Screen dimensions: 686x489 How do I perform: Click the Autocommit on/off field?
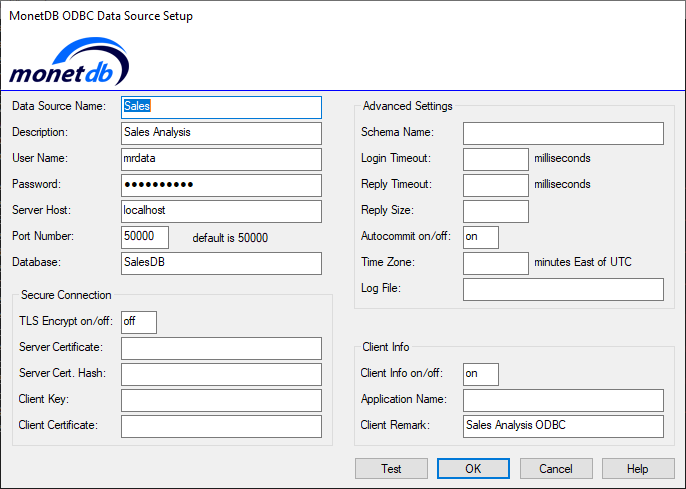tap(481, 237)
